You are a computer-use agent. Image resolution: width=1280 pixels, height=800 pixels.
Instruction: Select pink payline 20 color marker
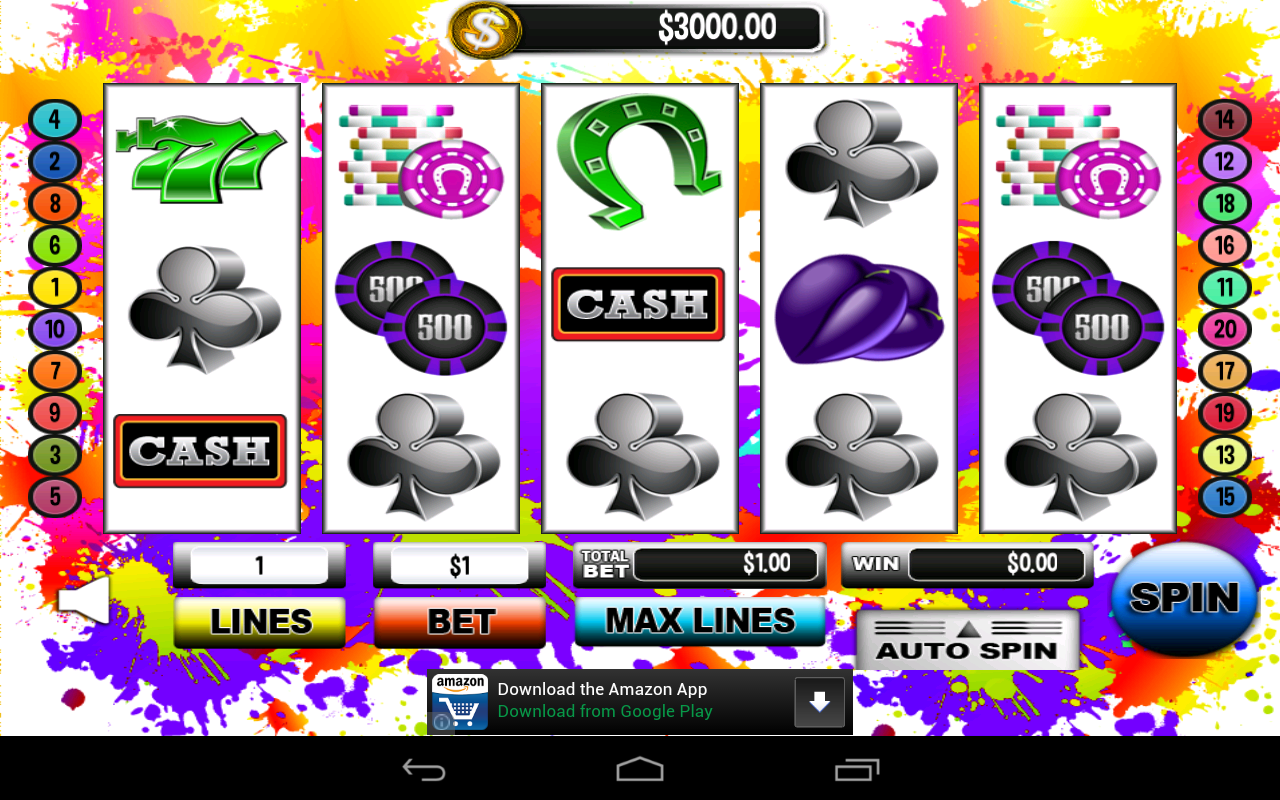click(x=1225, y=329)
